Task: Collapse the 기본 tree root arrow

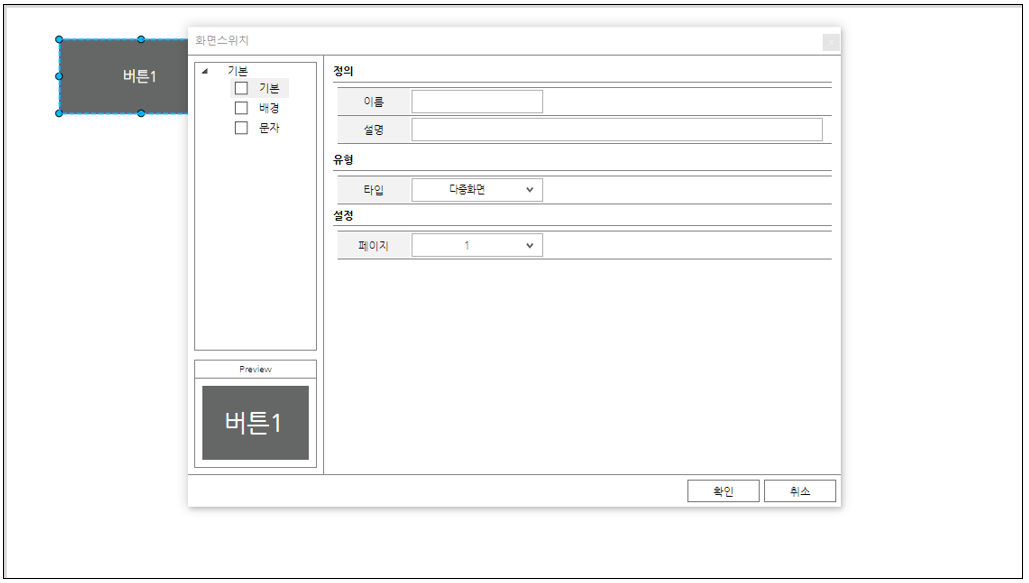Action: tap(205, 71)
